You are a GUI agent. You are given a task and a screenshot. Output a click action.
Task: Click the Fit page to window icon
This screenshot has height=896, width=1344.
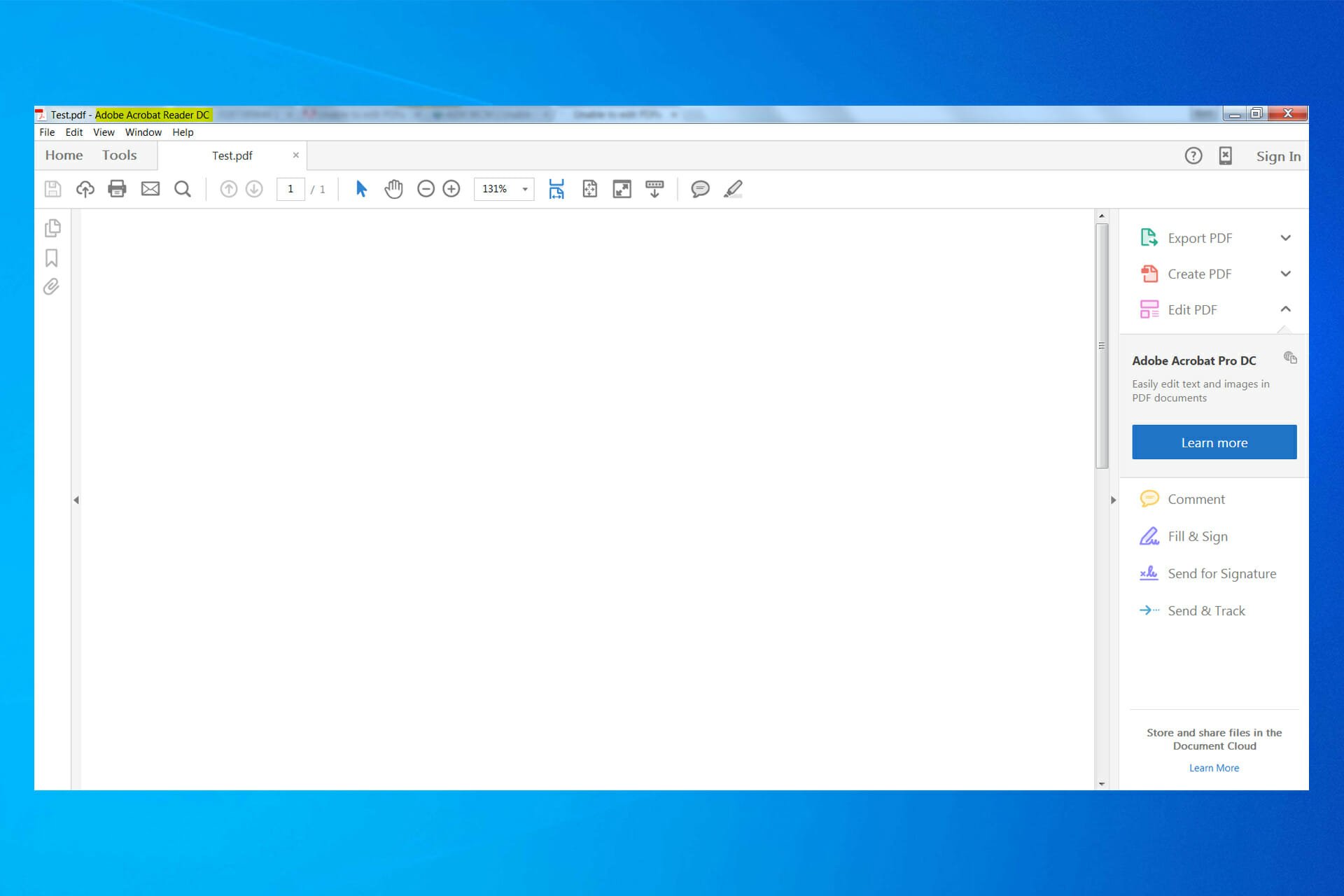pyautogui.click(x=589, y=189)
